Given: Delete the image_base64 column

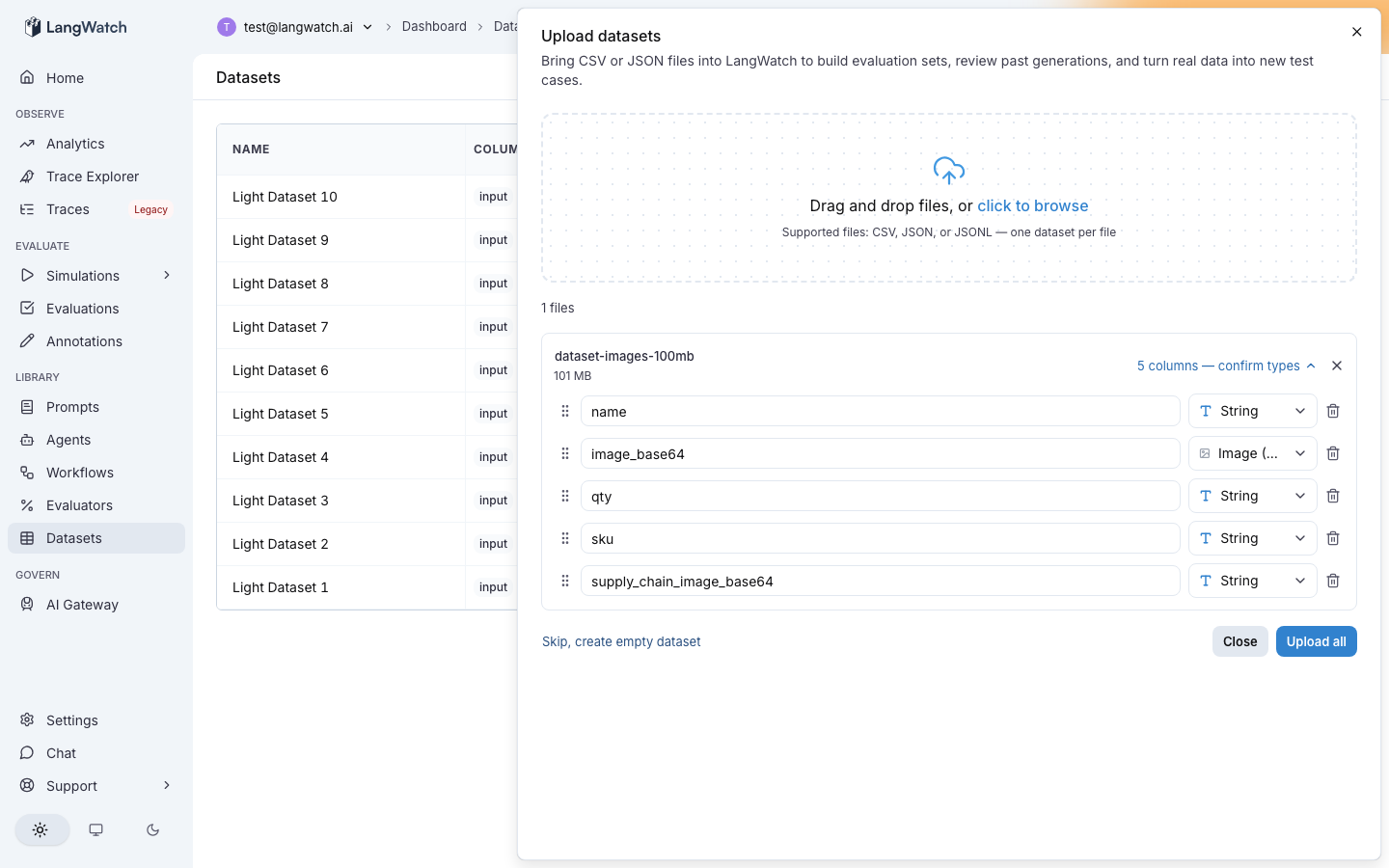Looking at the screenshot, I should click(x=1333, y=453).
